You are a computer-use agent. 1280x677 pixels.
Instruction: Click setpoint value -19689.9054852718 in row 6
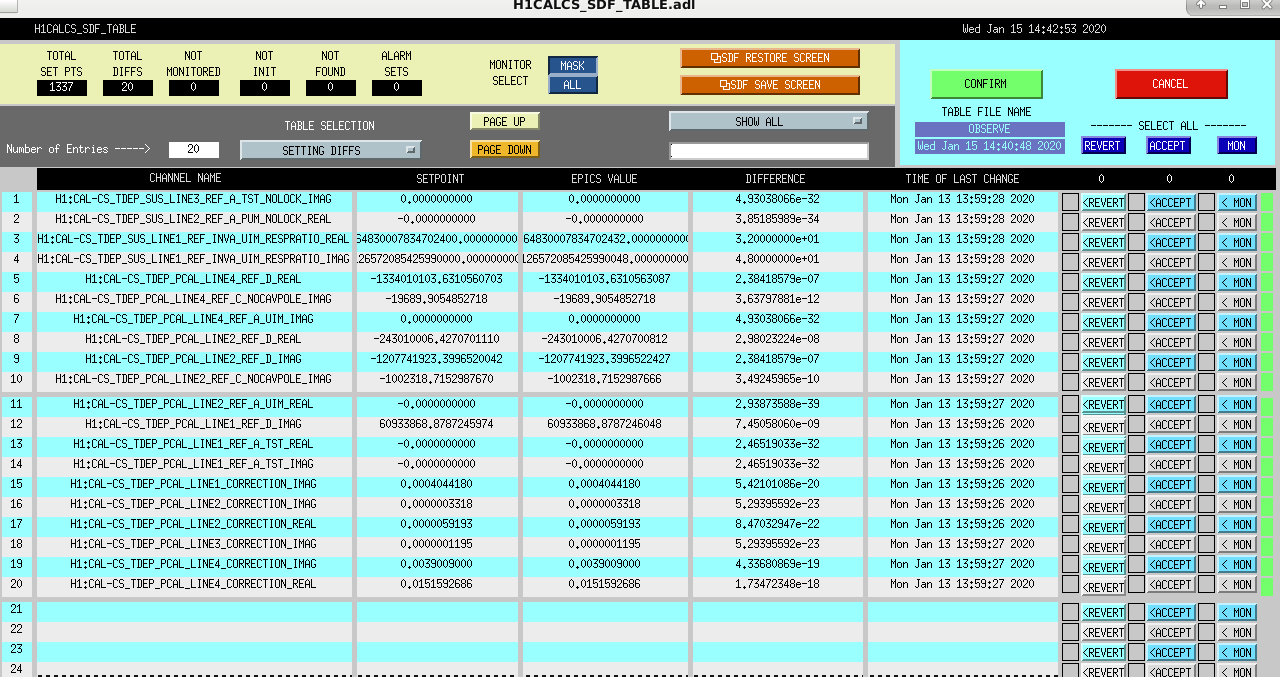click(438, 299)
